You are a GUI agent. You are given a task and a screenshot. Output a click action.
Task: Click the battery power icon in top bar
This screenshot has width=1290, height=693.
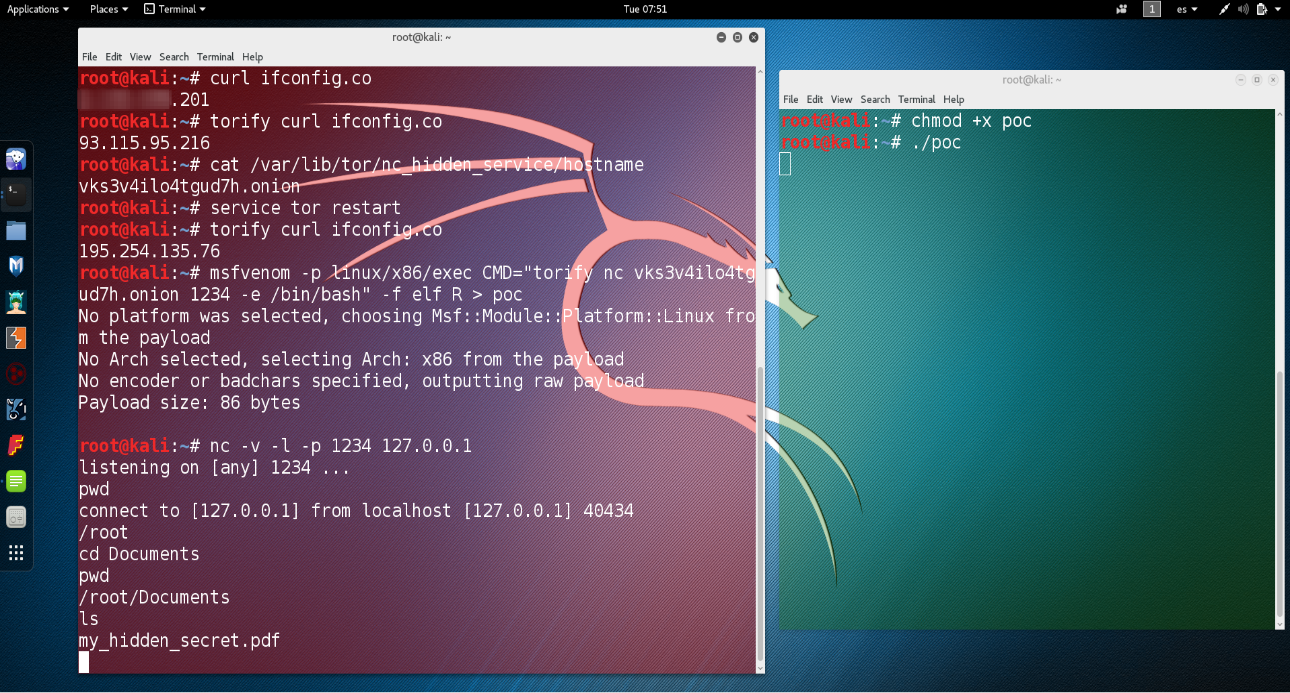click(1261, 9)
